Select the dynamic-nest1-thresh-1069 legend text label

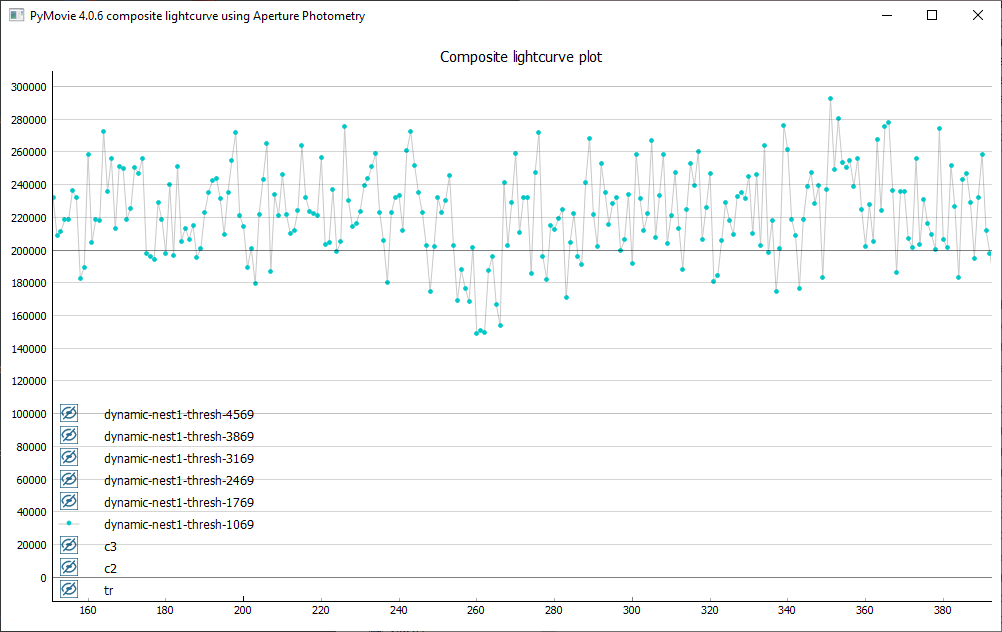178,525
